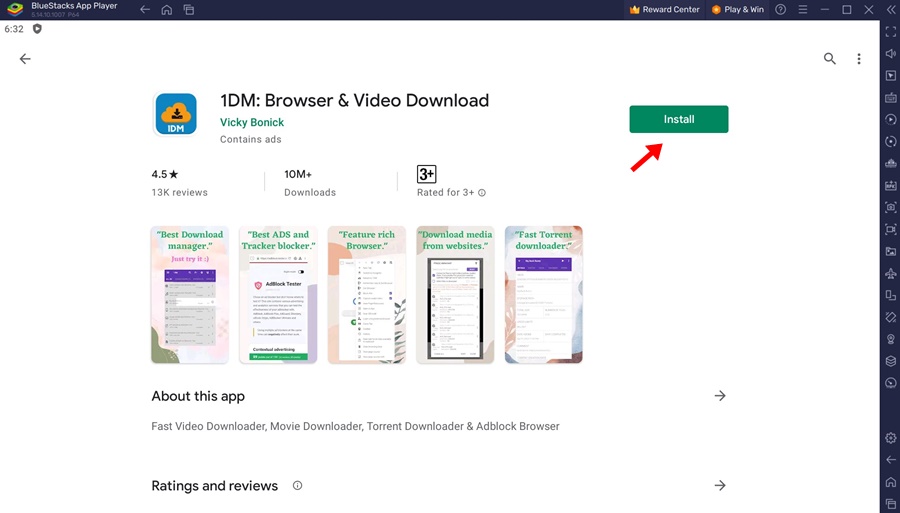Click the Fast Video Downloader description text

pyautogui.click(x=355, y=426)
